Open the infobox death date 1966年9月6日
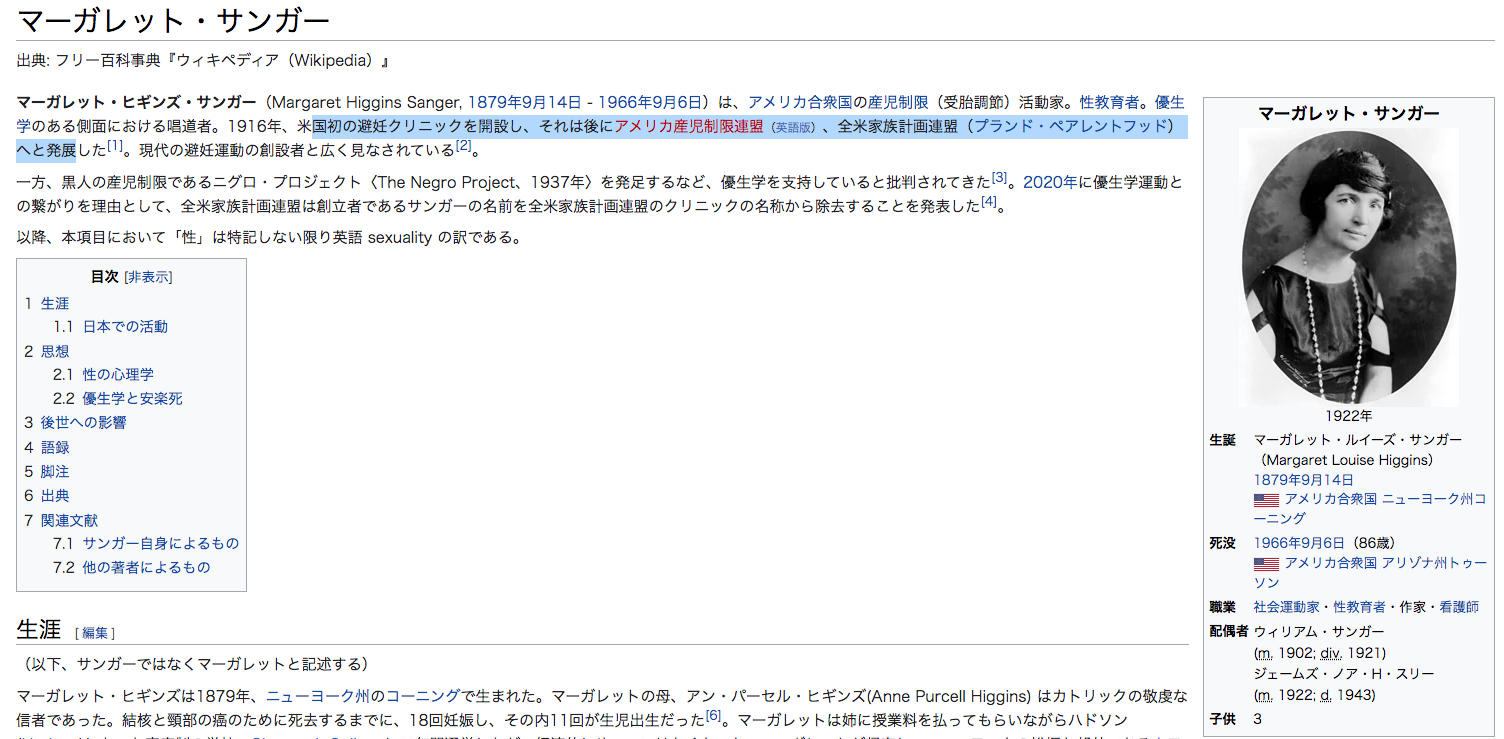The height and width of the screenshot is (739, 1504). [x=1300, y=543]
